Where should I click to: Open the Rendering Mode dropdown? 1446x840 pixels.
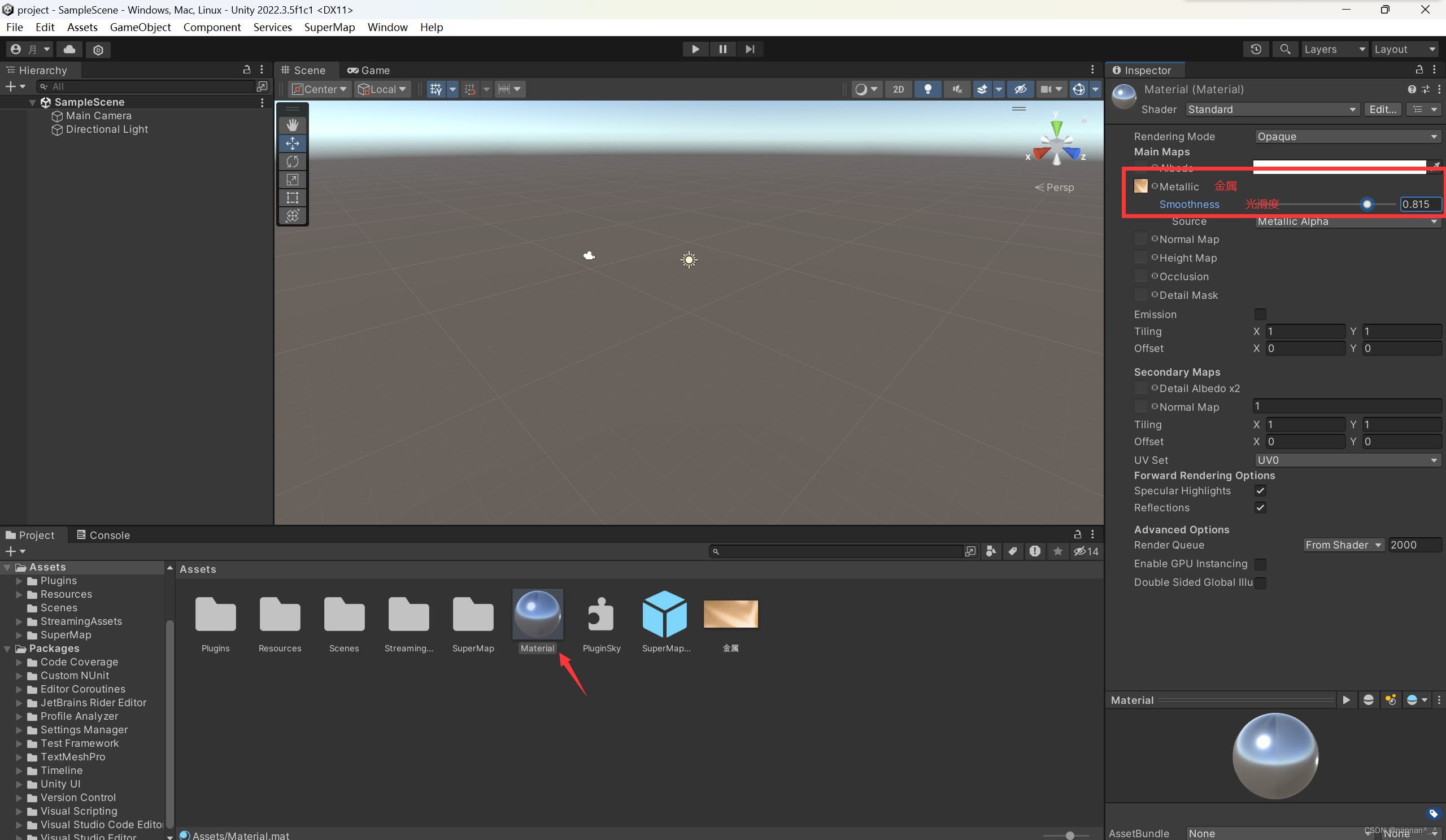click(x=1346, y=137)
